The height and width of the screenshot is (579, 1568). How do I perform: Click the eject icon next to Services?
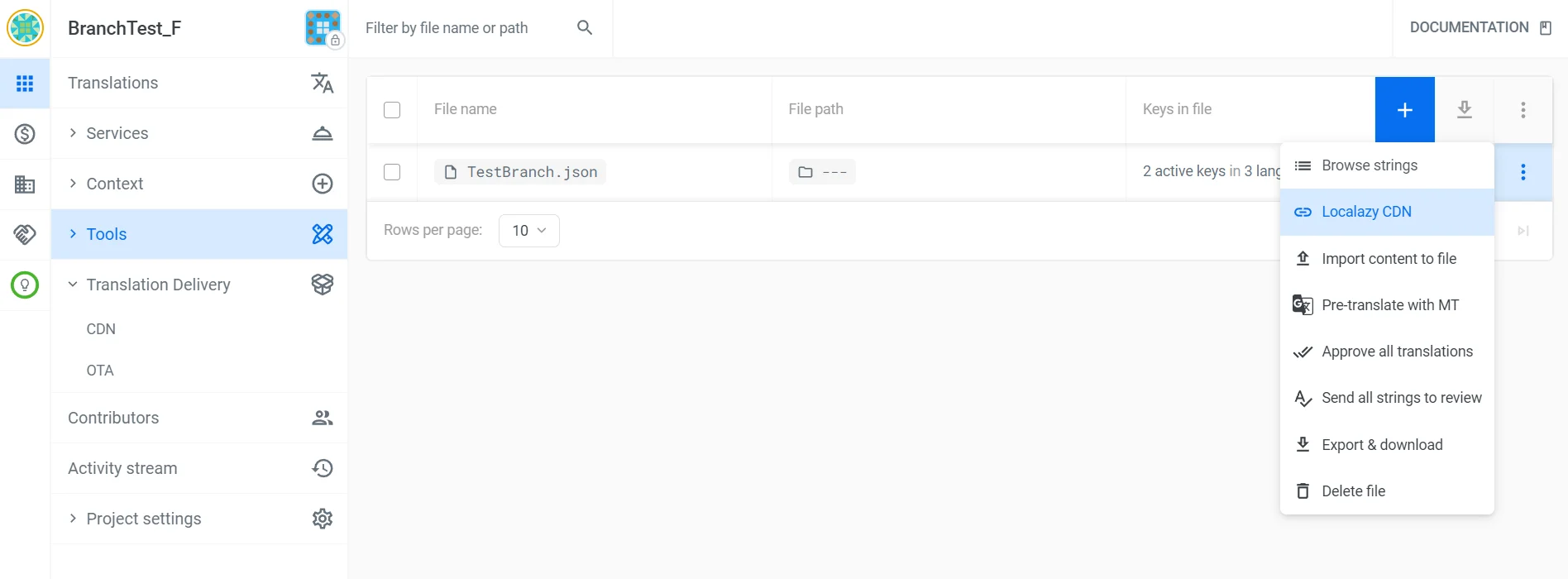point(322,132)
